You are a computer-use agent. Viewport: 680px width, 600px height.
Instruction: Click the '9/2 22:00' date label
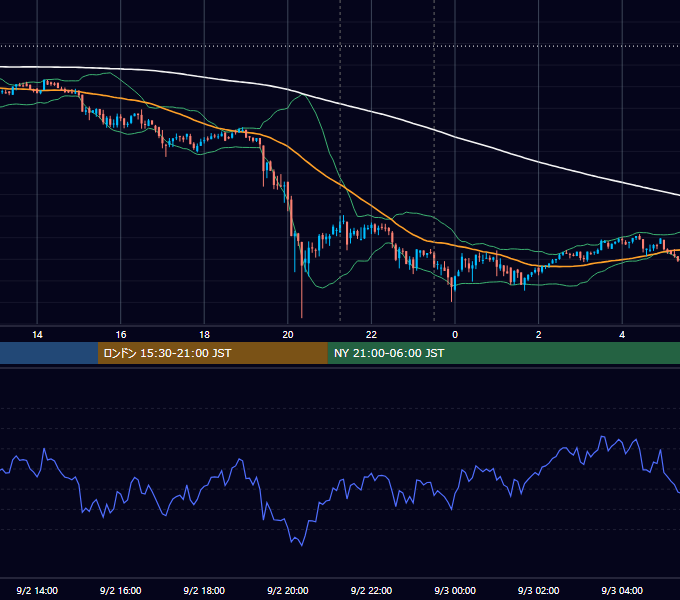(x=371, y=590)
